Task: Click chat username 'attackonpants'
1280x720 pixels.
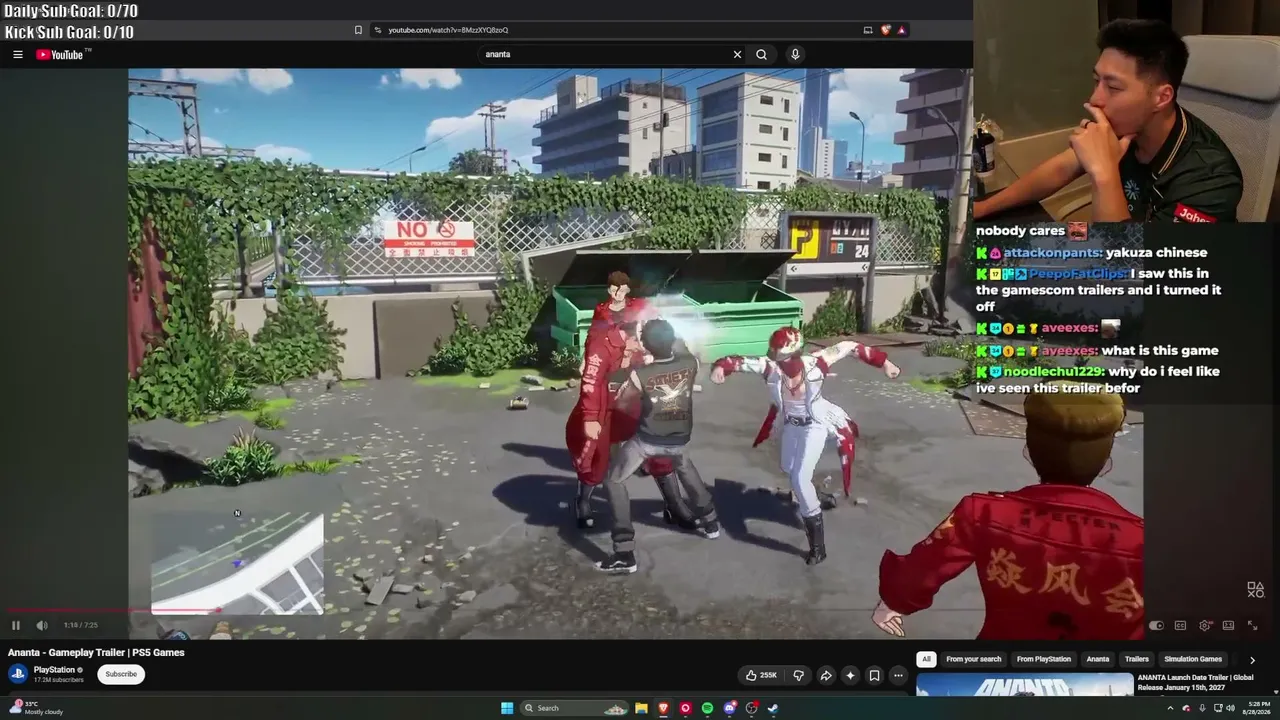Action: click(x=1054, y=253)
